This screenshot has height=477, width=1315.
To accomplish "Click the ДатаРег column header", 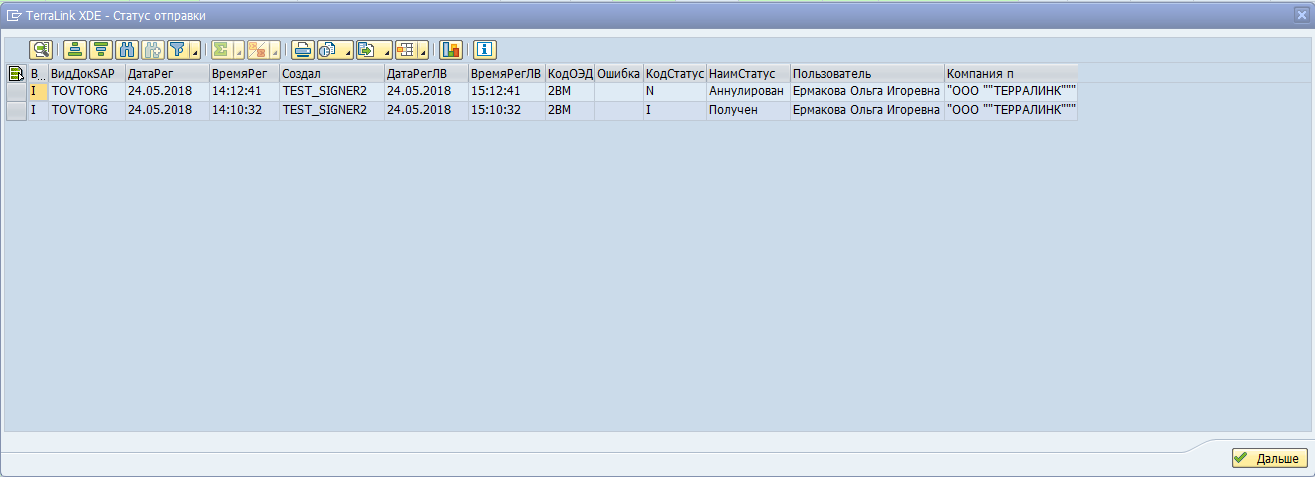I will tap(166, 73).
